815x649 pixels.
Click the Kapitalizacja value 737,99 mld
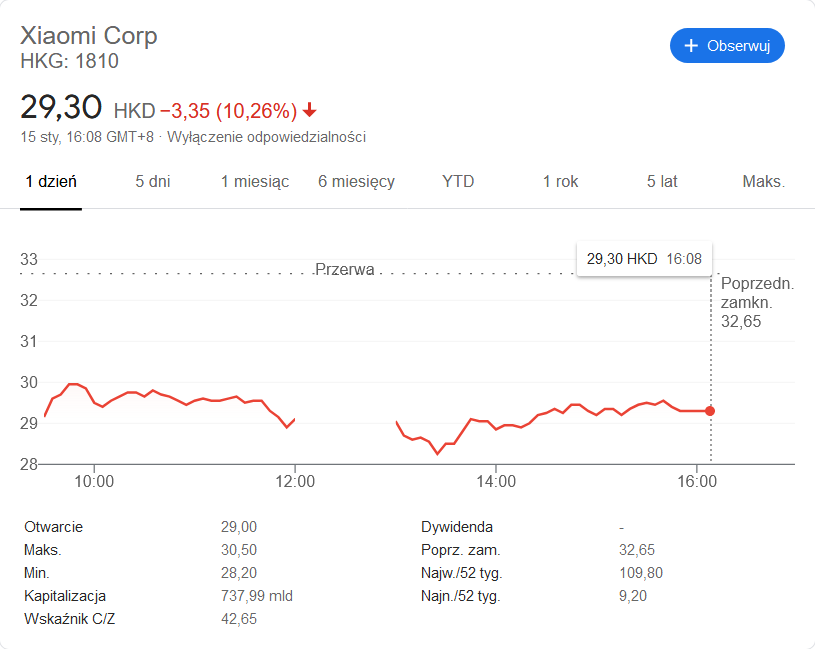(257, 596)
